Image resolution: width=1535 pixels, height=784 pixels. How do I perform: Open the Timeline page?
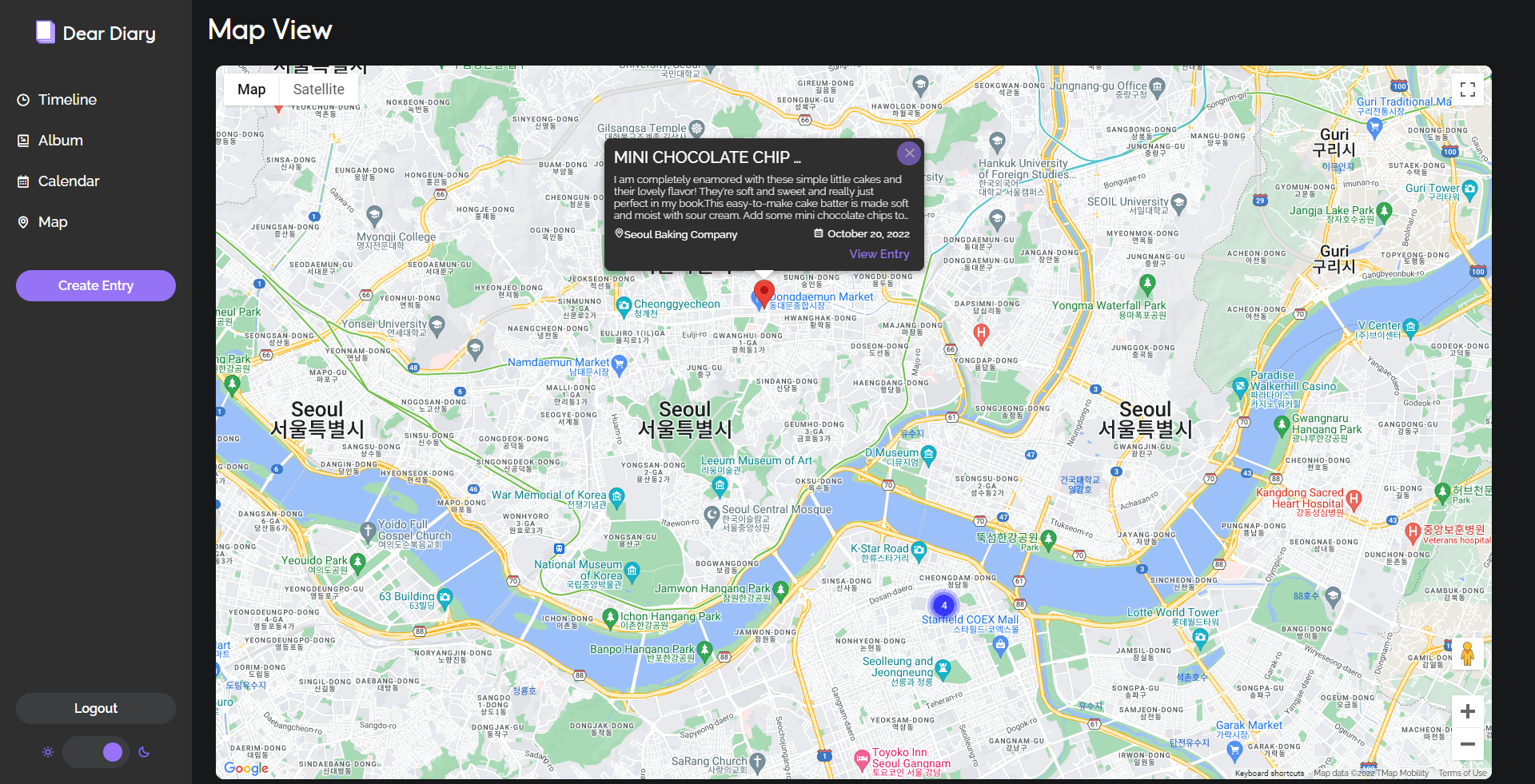pos(57,99)
